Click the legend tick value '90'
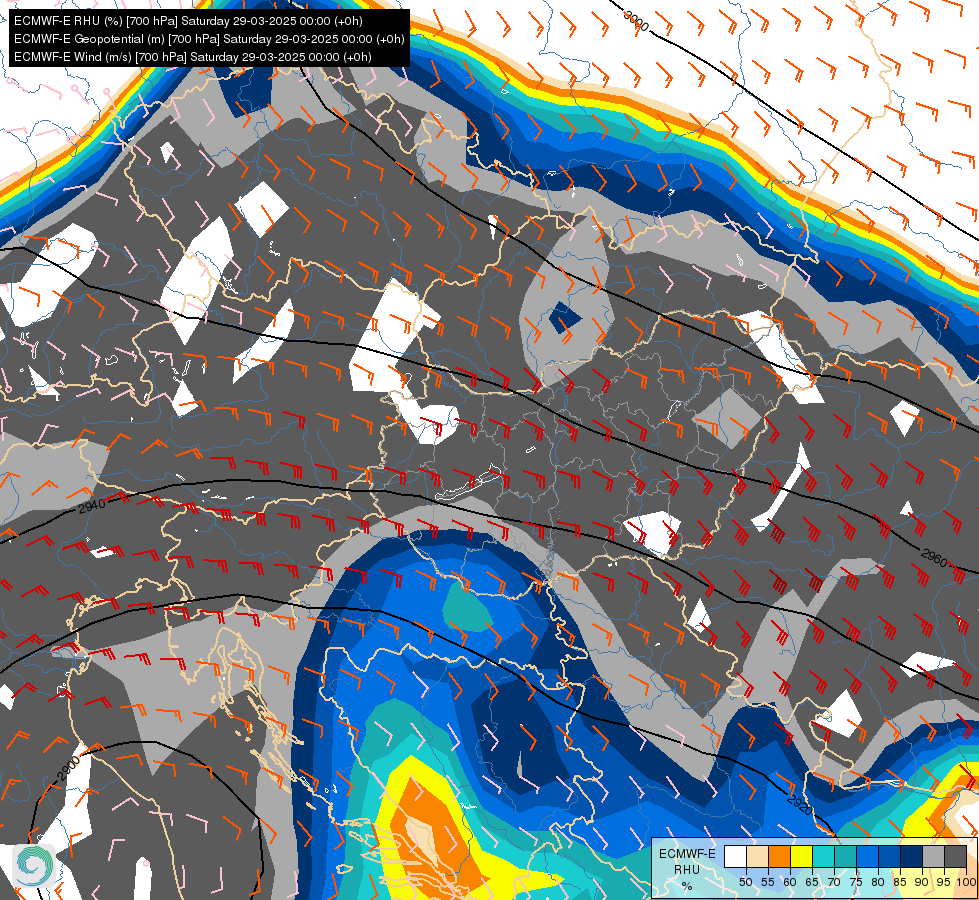 [x=922, y=882]
